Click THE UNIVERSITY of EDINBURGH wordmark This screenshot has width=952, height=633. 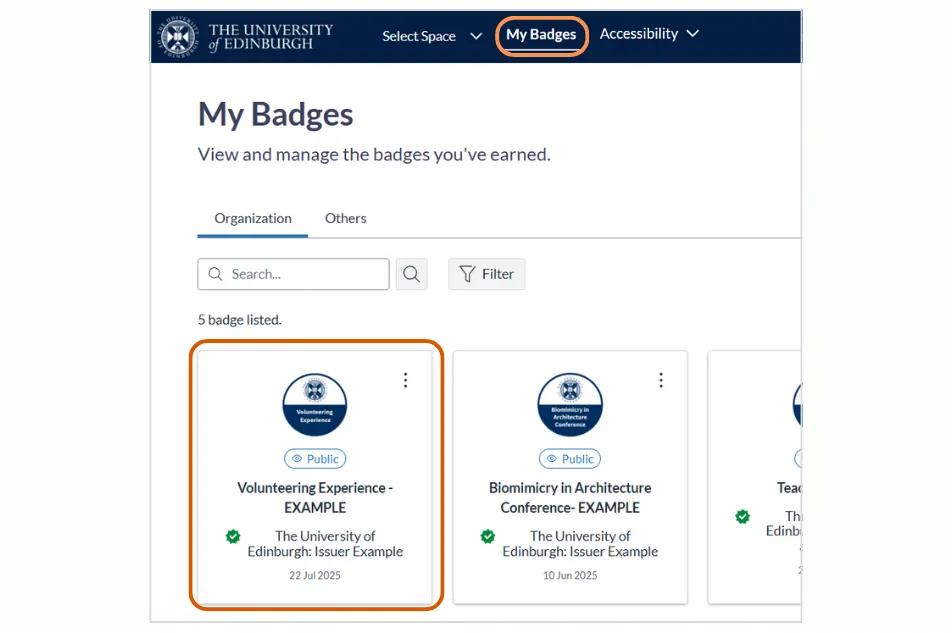(x=270, y=37)
